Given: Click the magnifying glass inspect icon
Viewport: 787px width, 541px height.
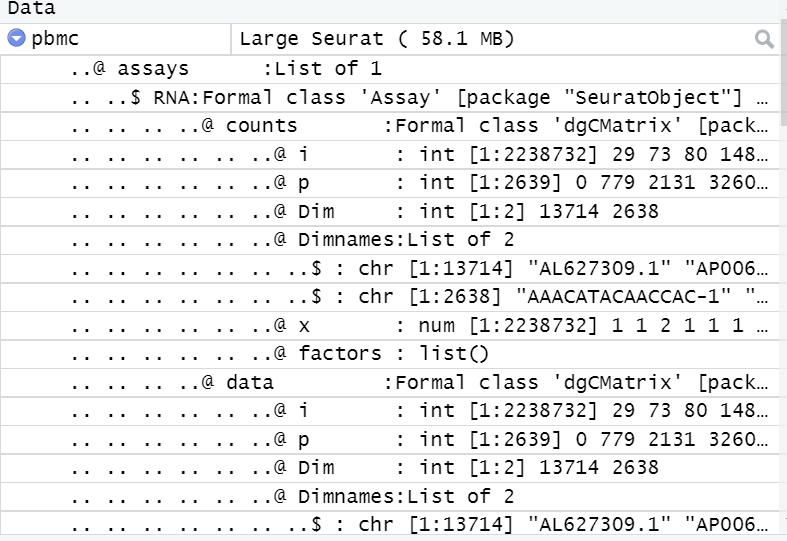Looking at the screenshot, I should point(764,39).
